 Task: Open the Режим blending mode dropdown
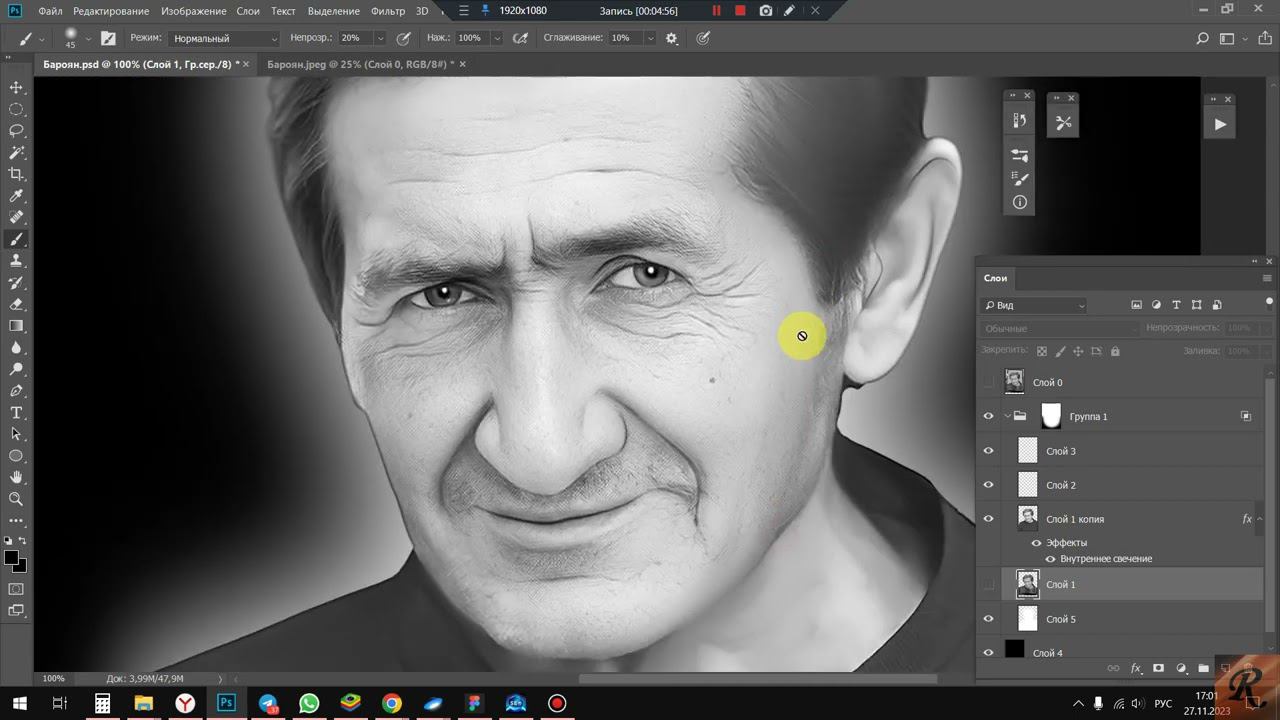pos(224,38)
